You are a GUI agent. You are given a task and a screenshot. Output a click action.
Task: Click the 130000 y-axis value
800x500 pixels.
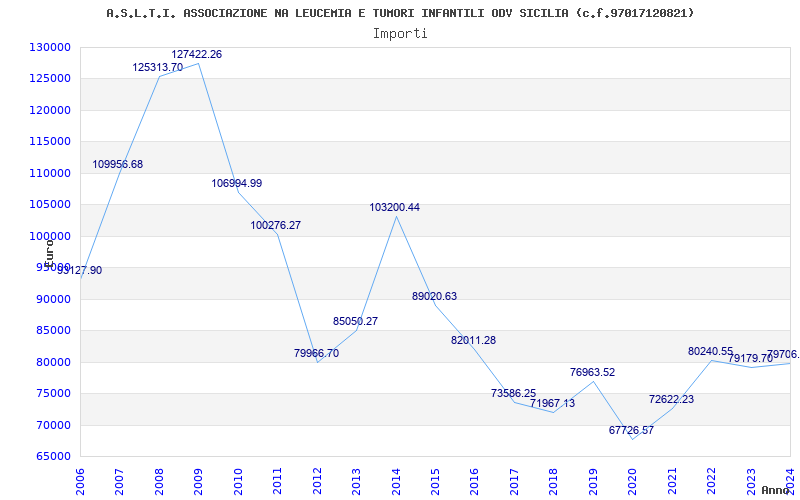(51, 47)
